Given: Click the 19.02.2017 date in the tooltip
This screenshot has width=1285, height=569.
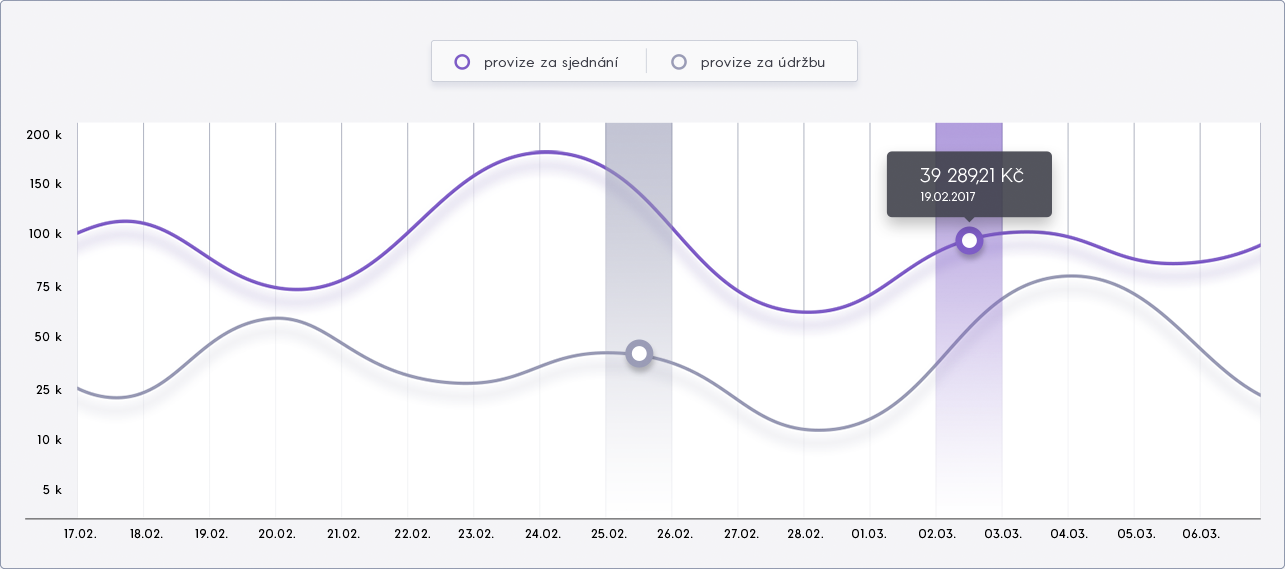Looking at the screenshot, I should tap(948, 197).
